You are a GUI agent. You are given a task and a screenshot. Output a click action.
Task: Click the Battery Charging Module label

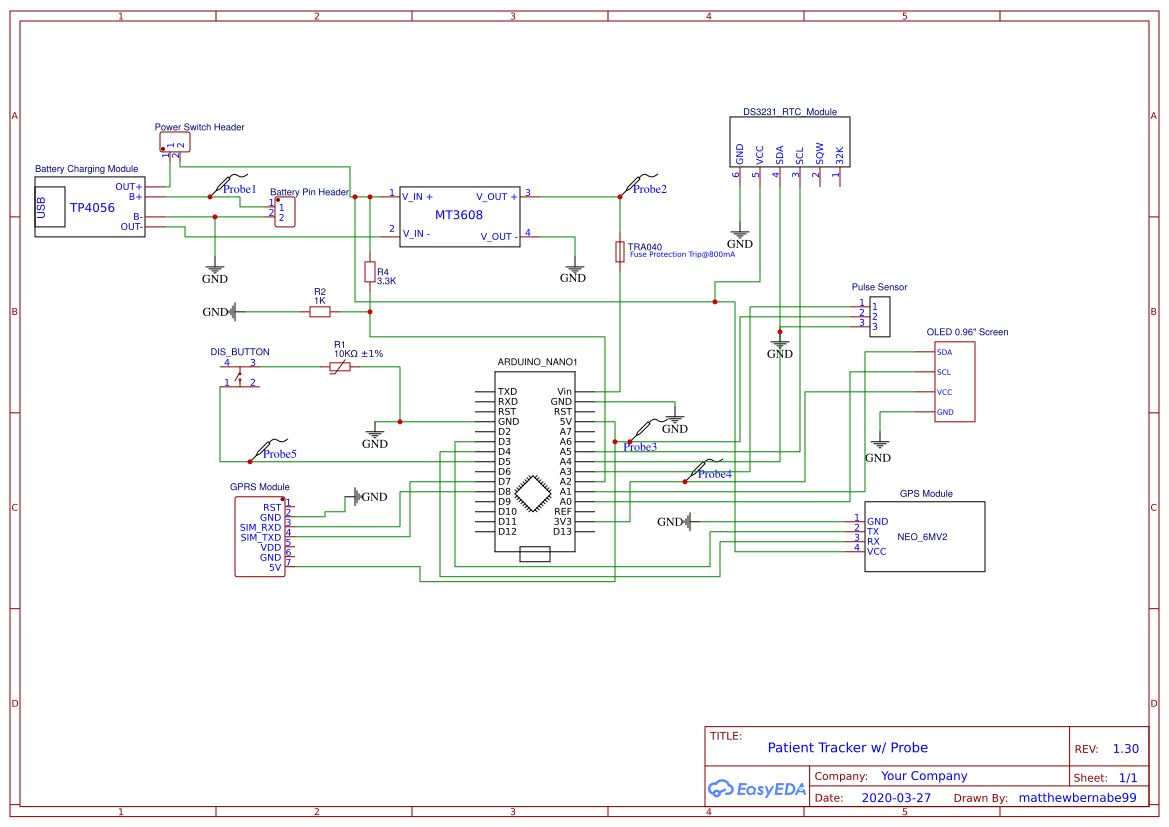(x=86, y=169)
